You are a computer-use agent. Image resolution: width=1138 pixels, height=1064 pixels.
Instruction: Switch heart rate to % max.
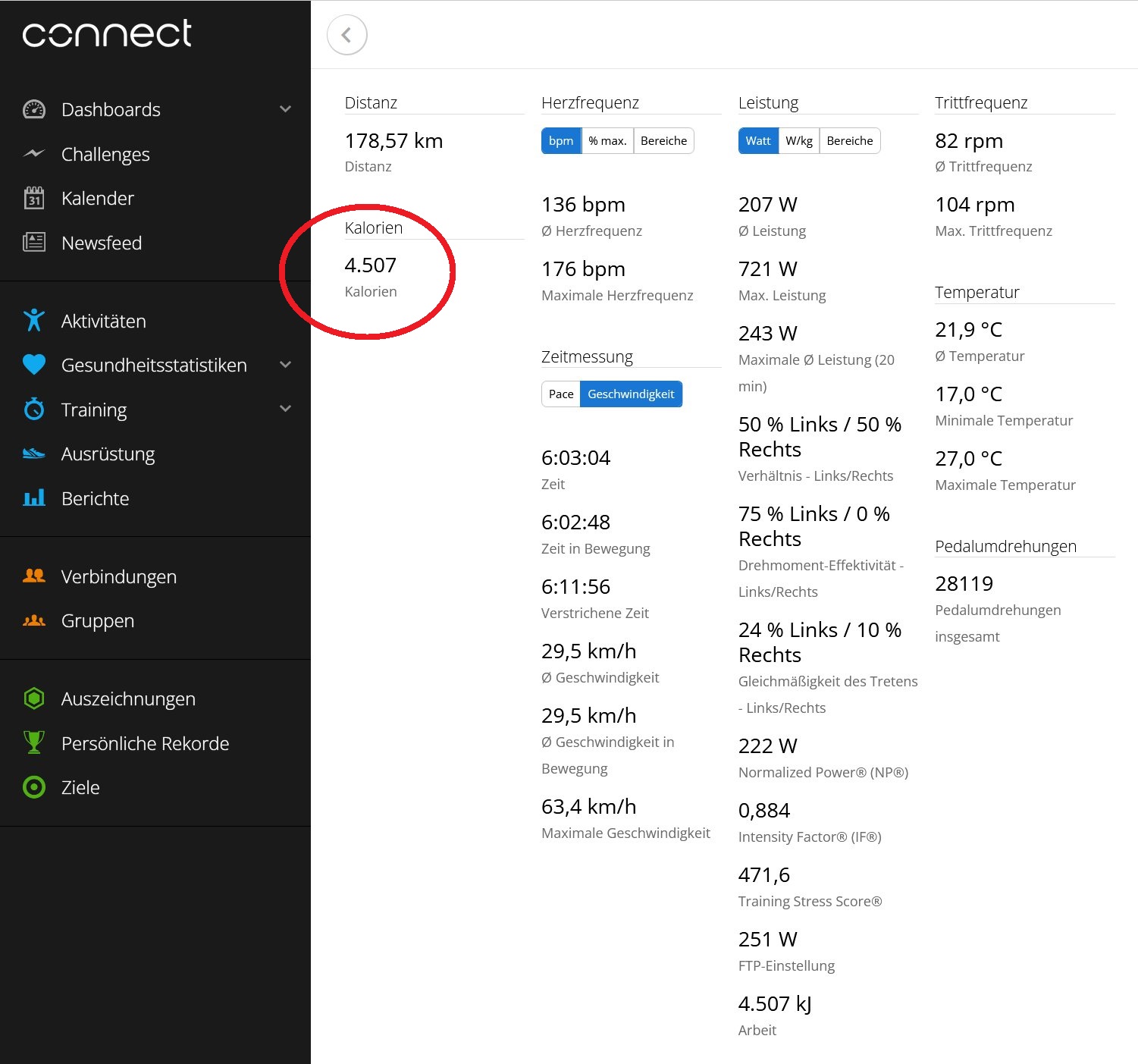pos(607,141)
